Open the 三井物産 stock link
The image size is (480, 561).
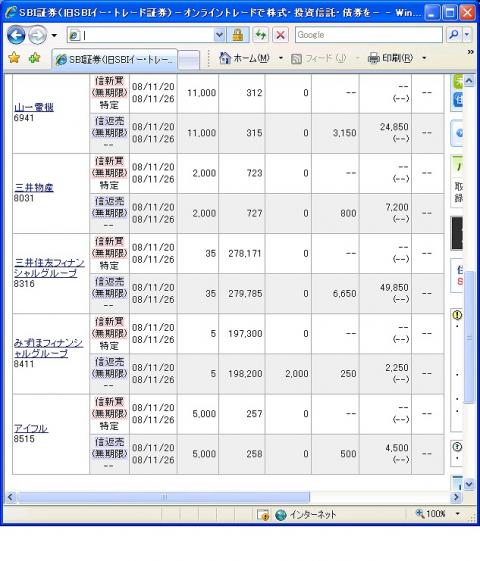tap(34, 187)
